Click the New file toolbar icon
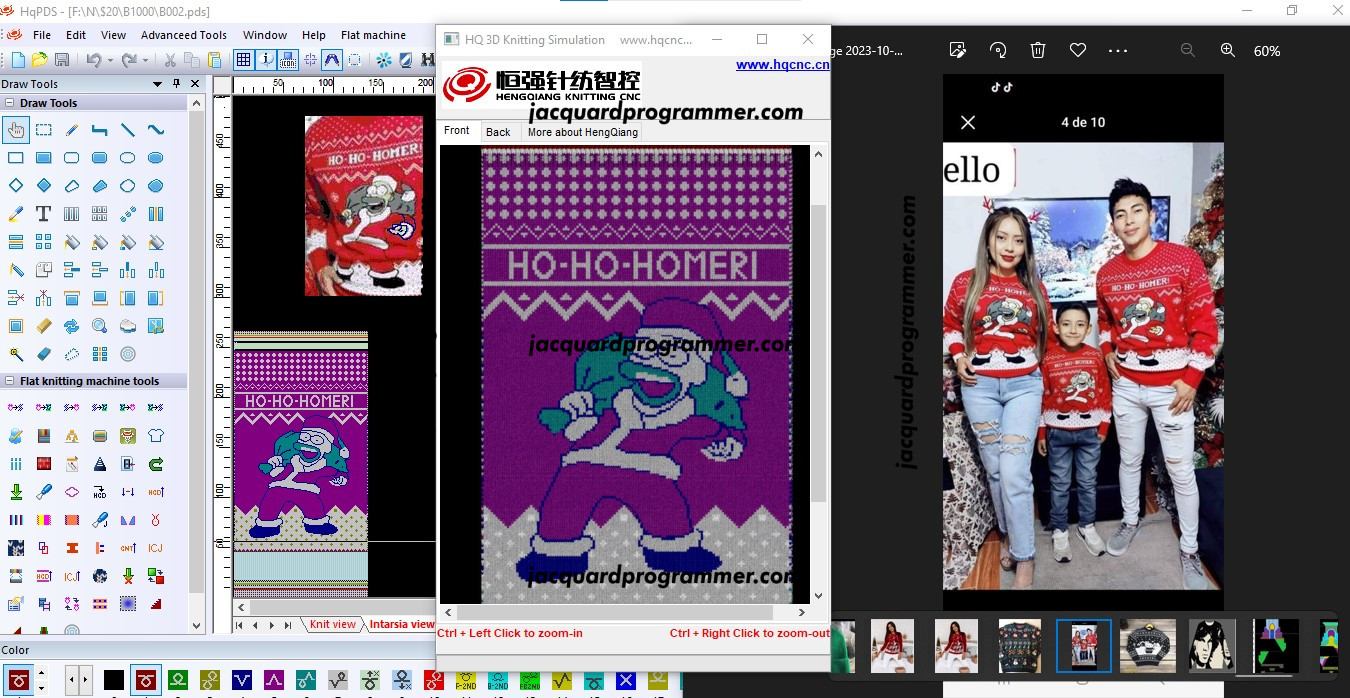Image resolution: width=1350 pixels, height=698 pixels. [x=18, y=60]
